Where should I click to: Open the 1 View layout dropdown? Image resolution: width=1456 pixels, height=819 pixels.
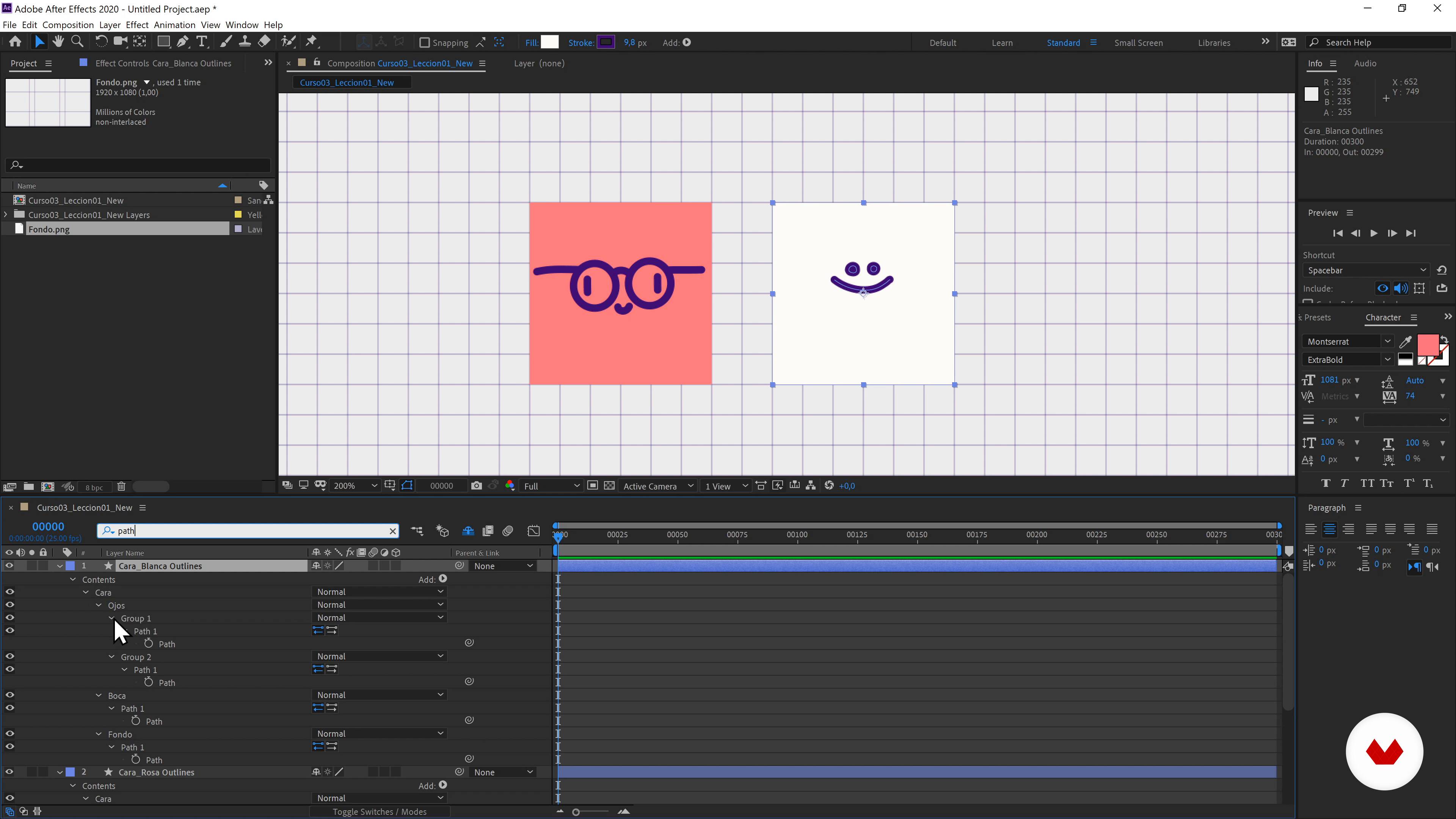[x=726, y=485]
